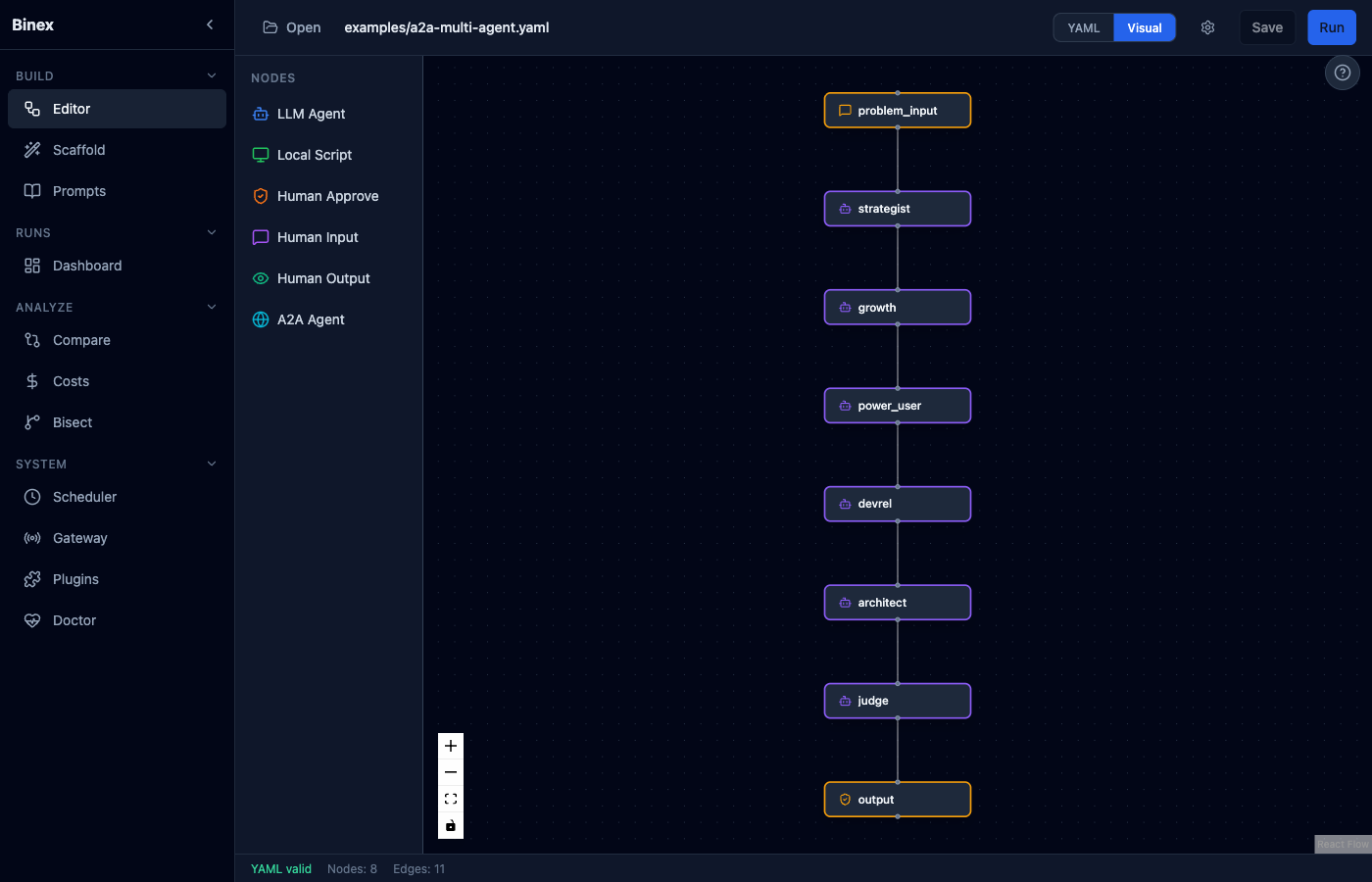Save the current workflow
Viewport: 1372px width, 882px height.
pyautogui.click(x=1267, y=27)
